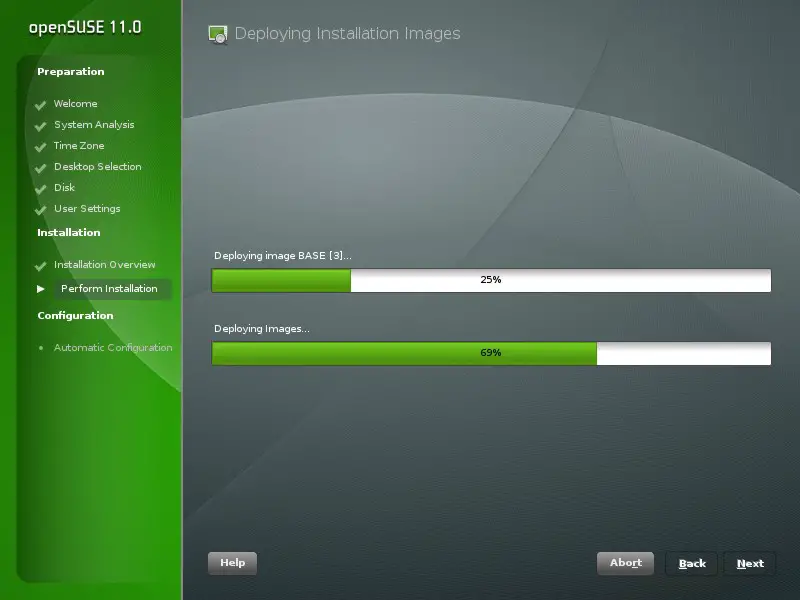800x600 pixels.
Task: Click the checkmark icon beside Disk
Action: pyautogui.click(x=41, y=189)
